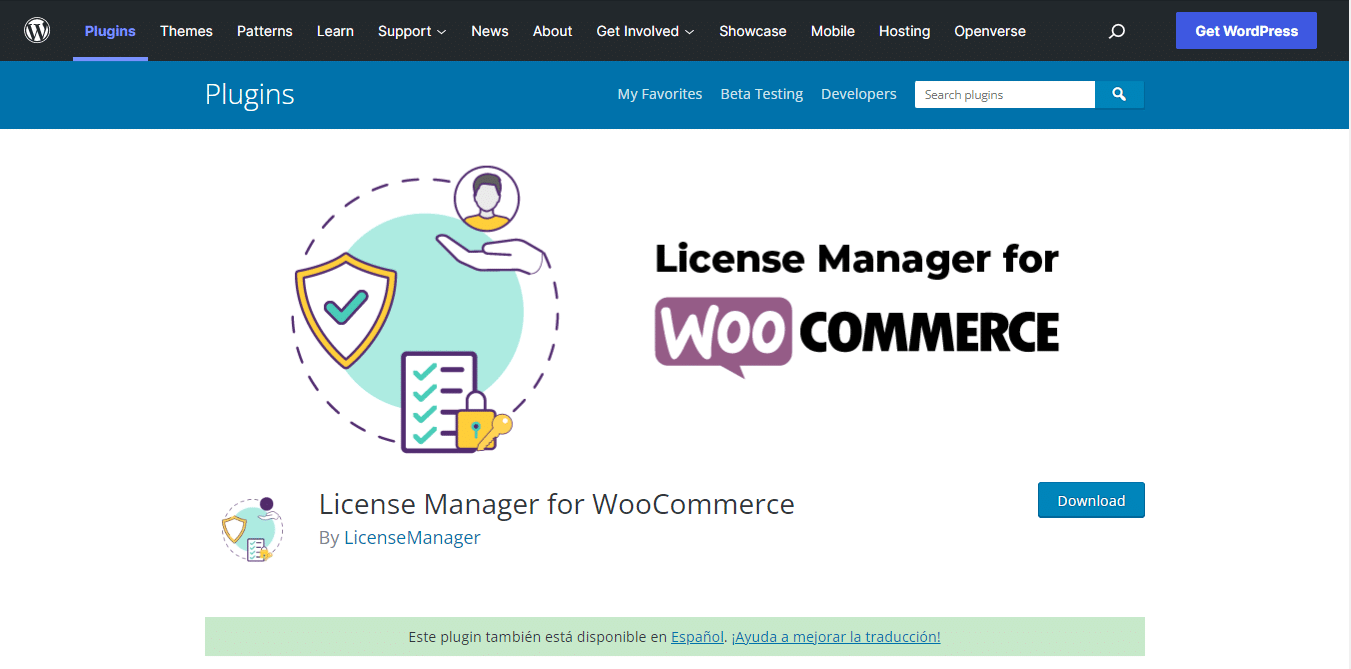Click the Download button
Image resolution: width=1351 pixels, height=669 pixels.
pyautogui.click(x=1091, y=500)
